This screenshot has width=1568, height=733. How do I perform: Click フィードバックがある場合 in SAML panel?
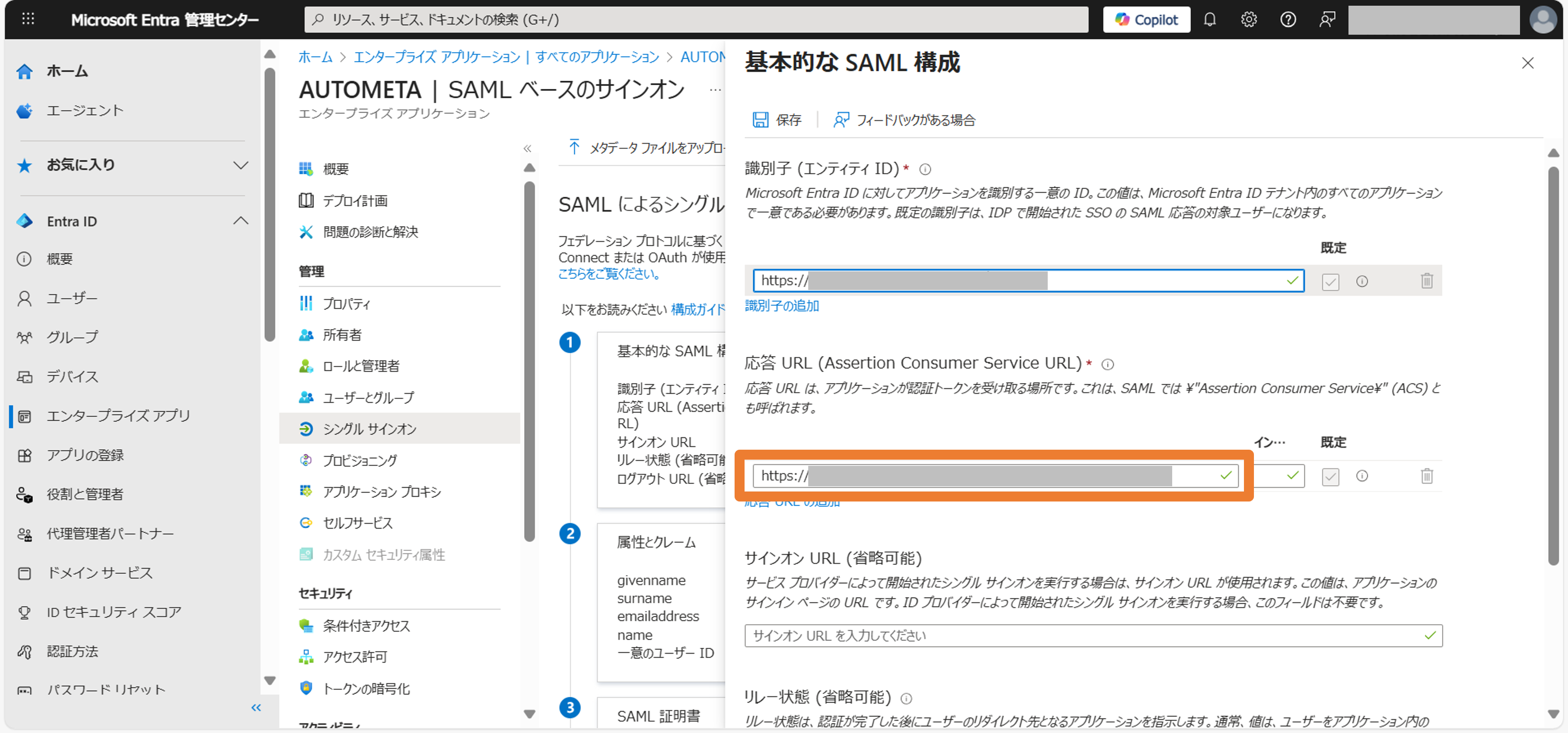(905, 120)
